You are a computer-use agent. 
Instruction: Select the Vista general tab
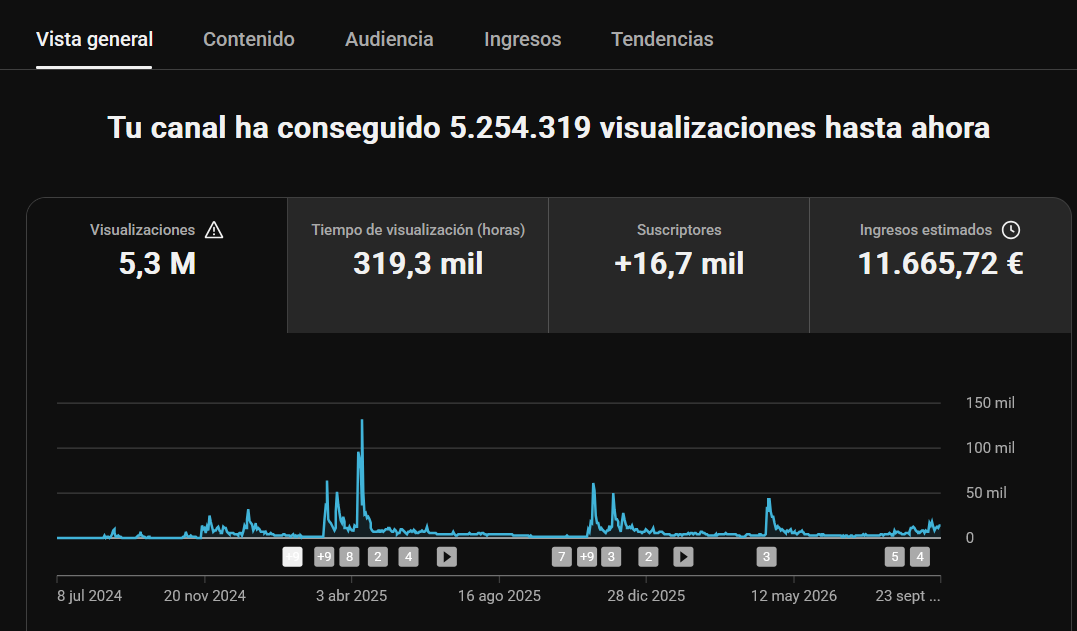[x=94, y=39]
